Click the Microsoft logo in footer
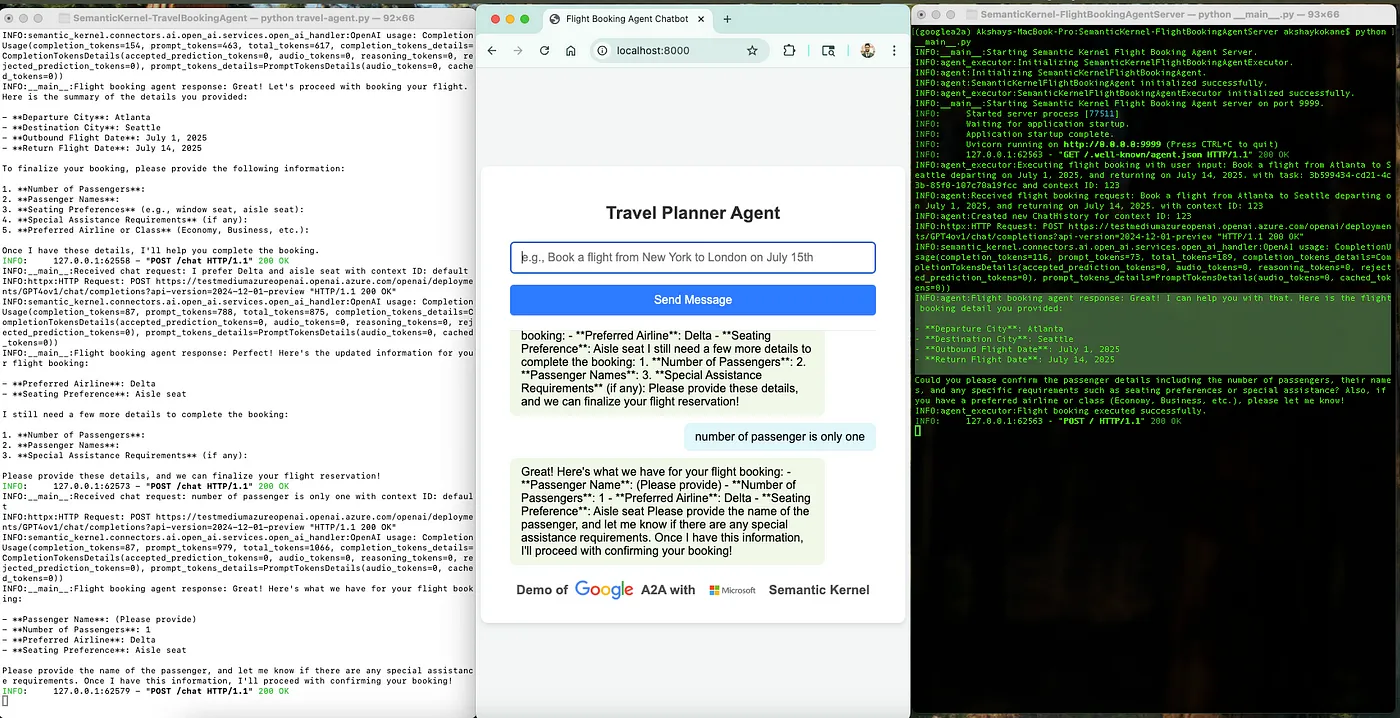 [x=732, y=590]
